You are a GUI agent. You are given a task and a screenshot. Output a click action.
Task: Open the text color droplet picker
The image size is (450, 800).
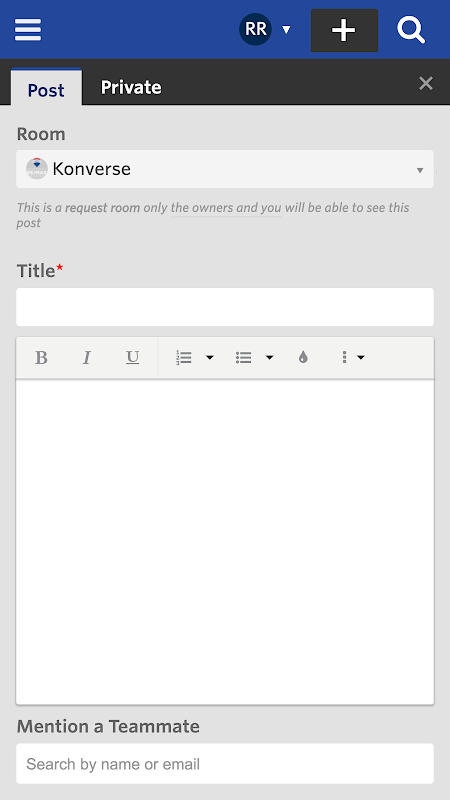(x=304, y=358)
